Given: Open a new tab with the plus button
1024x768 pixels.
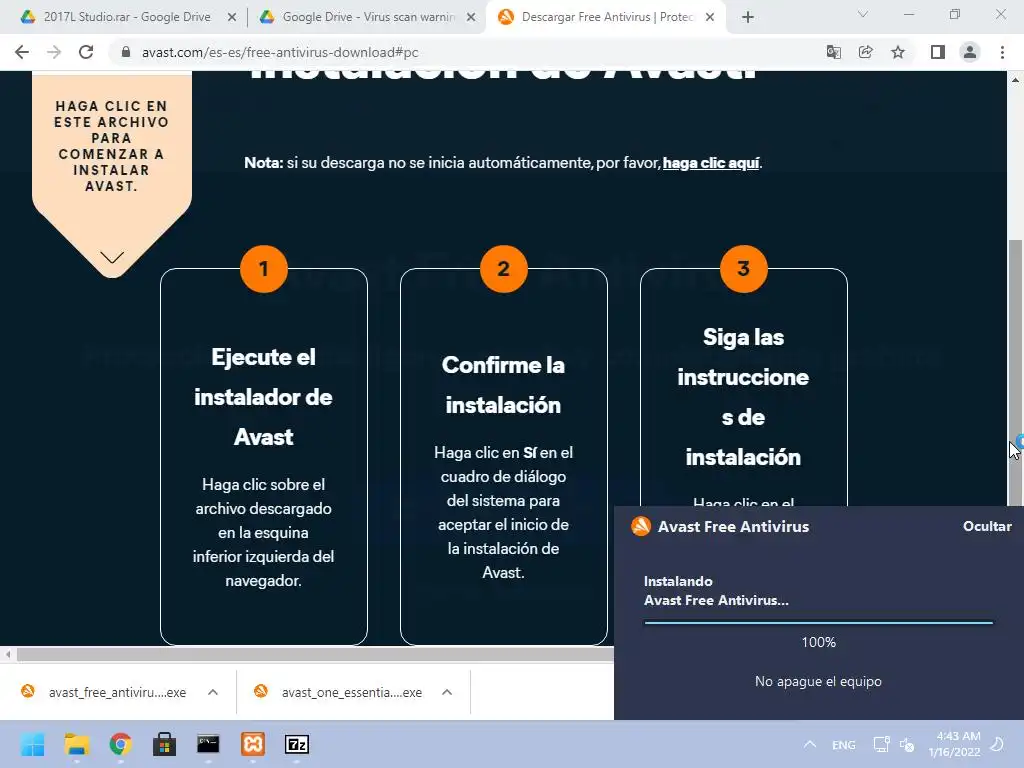Looking at the screenshot, I should coord(748,18).
